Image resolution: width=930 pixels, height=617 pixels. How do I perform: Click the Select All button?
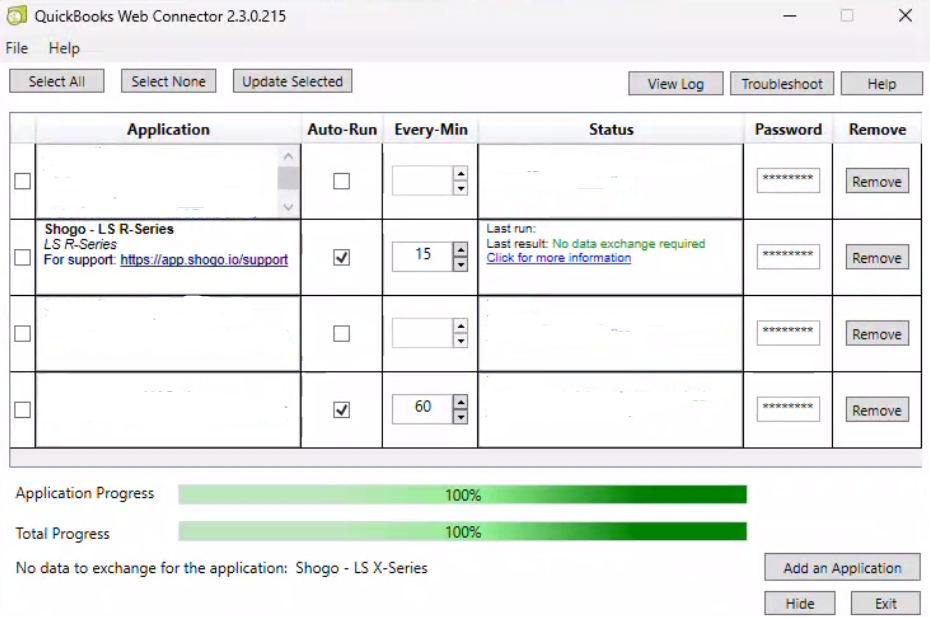(56, 81)
